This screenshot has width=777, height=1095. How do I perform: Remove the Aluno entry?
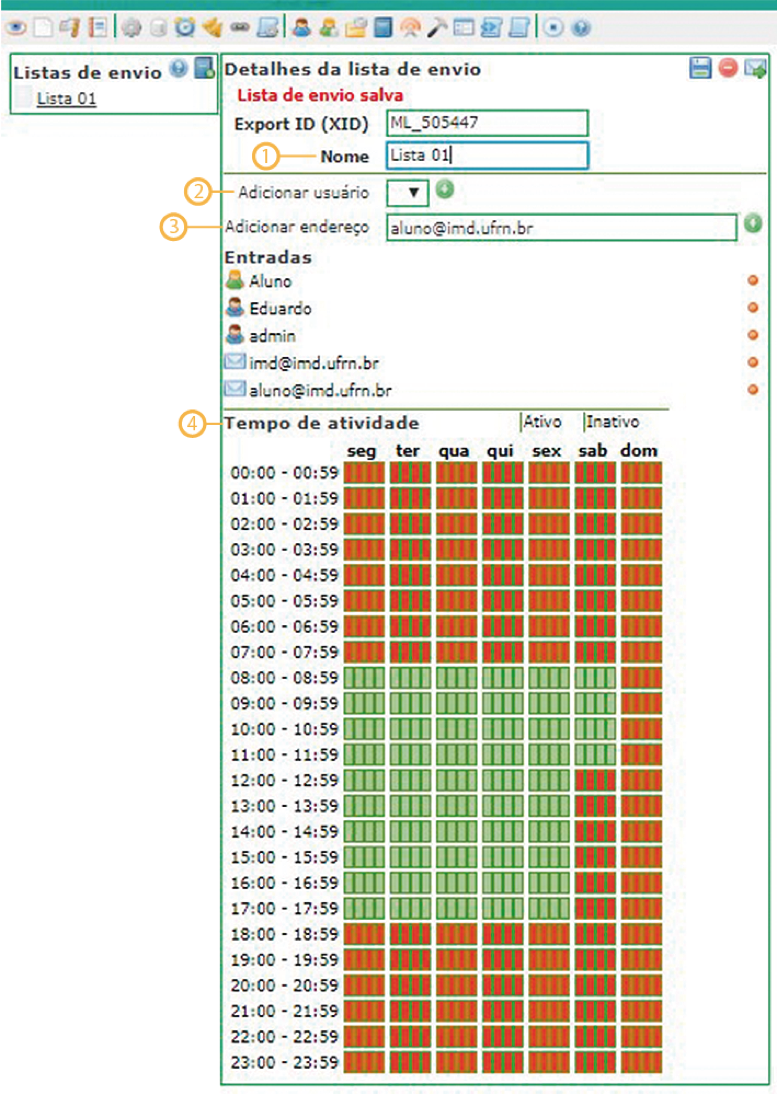pos(753,280)
